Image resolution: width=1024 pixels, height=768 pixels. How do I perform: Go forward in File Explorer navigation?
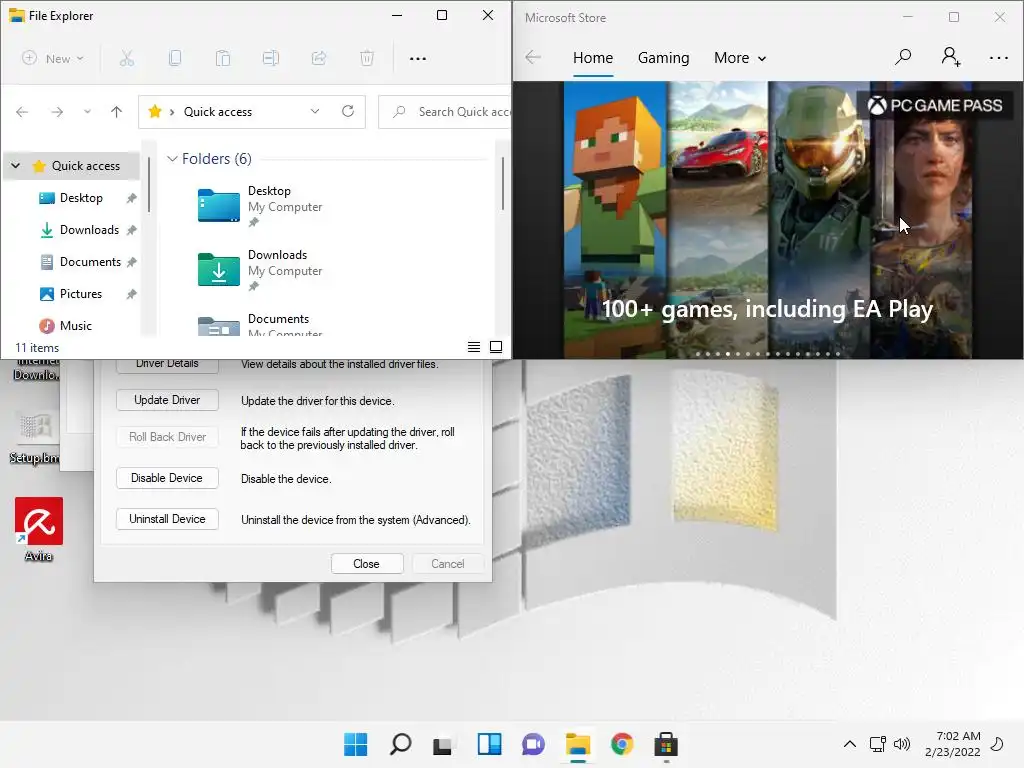[57, 112]
